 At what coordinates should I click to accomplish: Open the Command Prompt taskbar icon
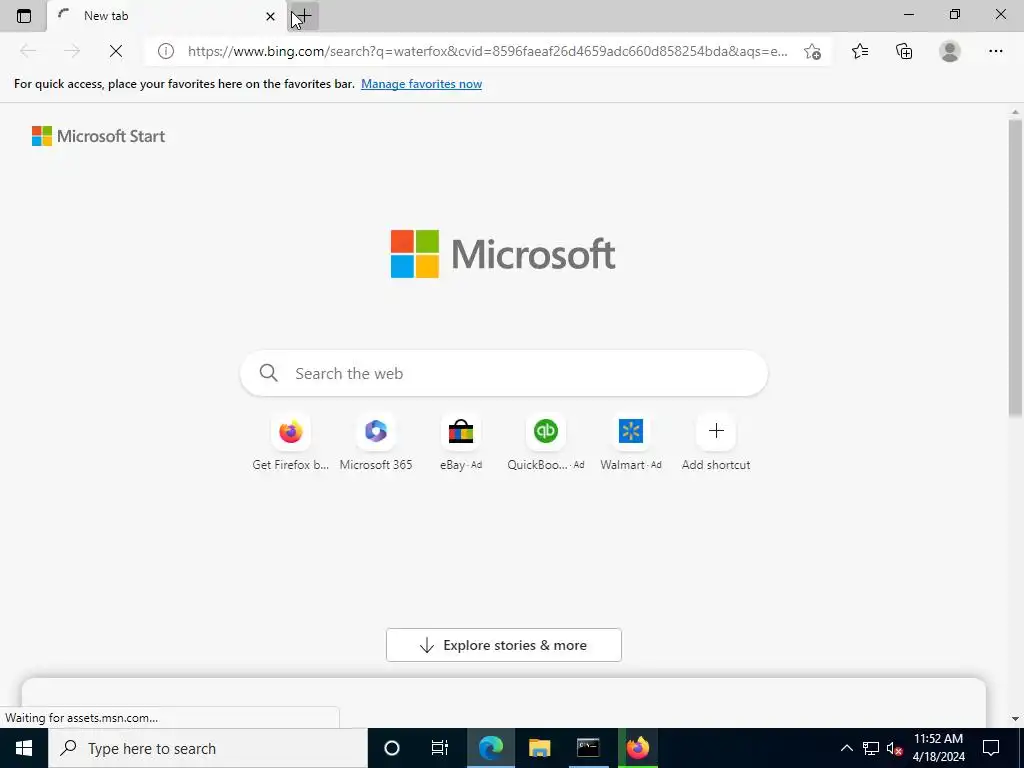(588, 748)
